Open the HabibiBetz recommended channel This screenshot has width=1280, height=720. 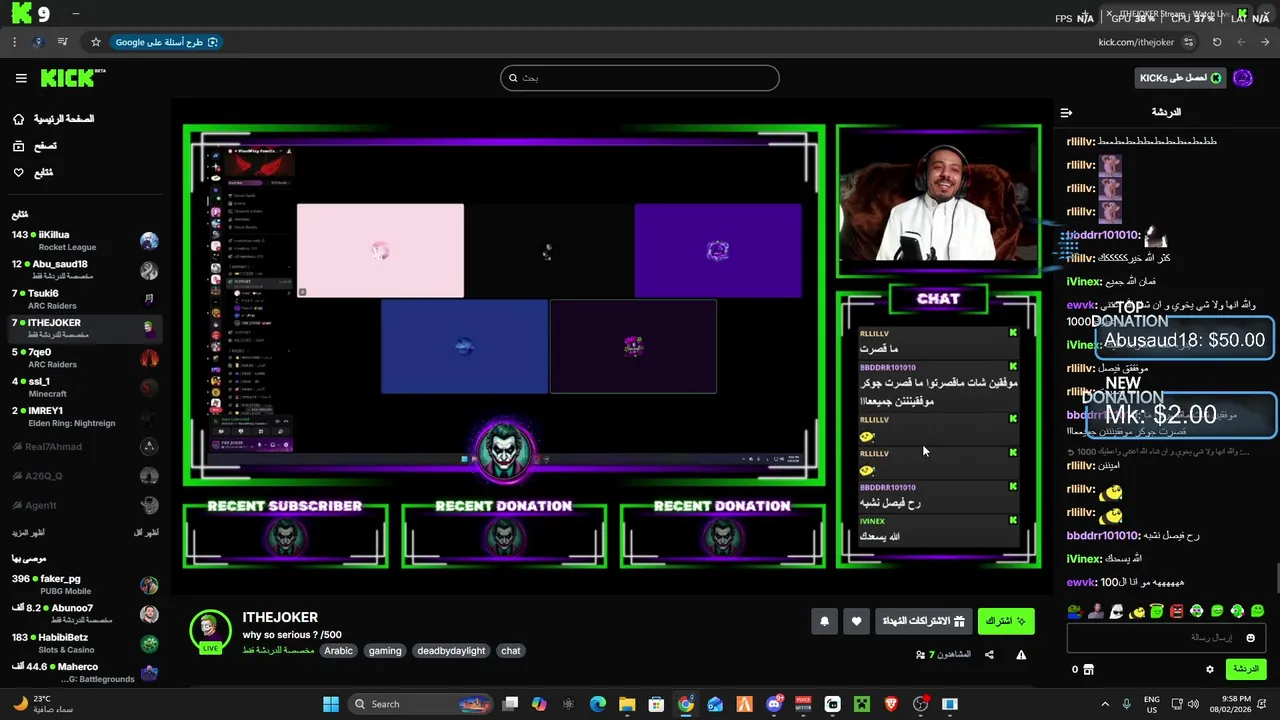pos(85,643)
